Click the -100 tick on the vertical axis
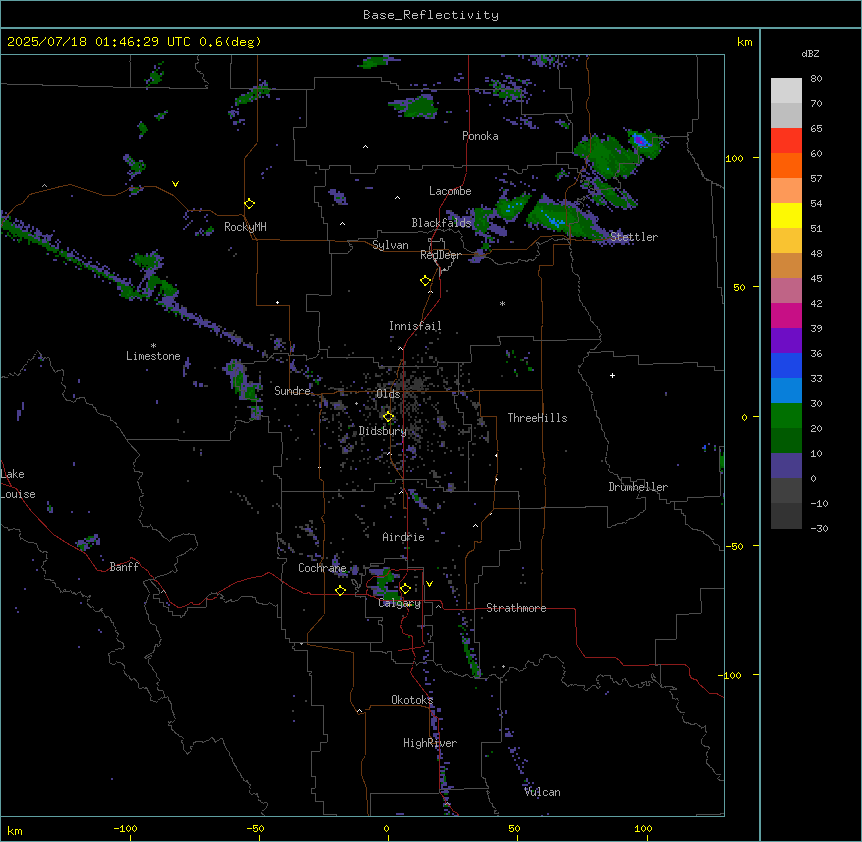The image size is (862, 842). pyautogui.click(x=731, y=675)
